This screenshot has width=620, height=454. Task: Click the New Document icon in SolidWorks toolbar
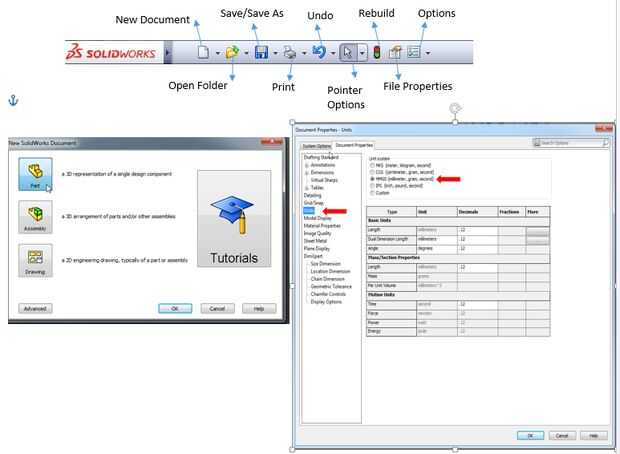[203, 52]
